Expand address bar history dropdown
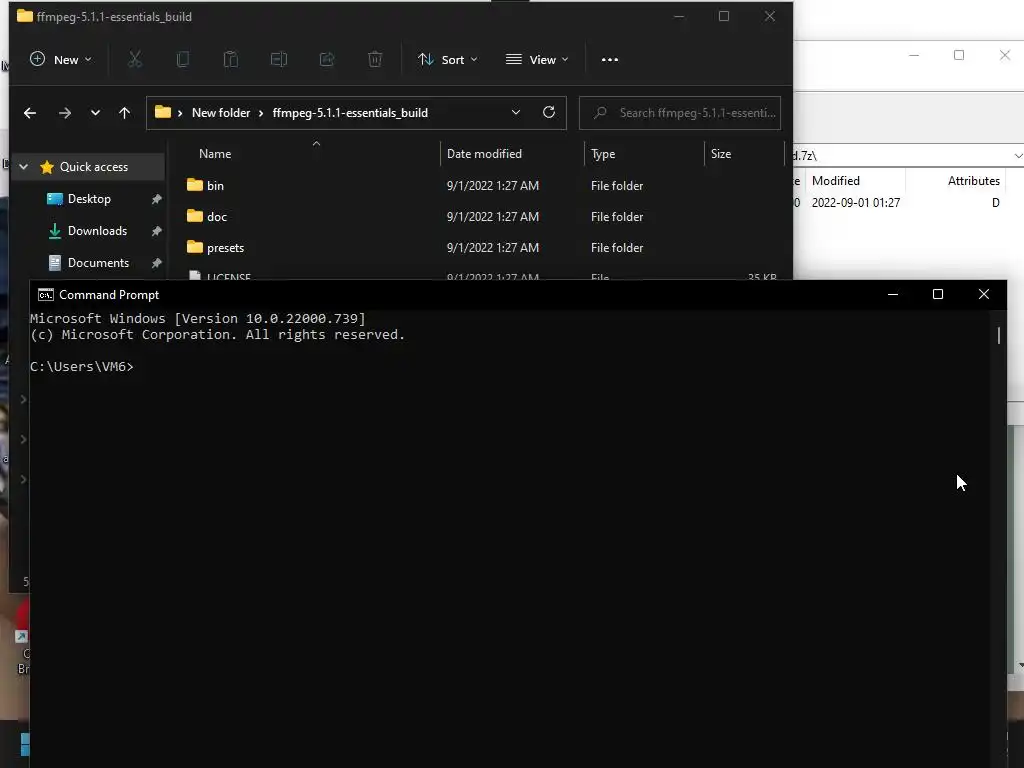The width and height of the screenshot is (1024, 768). coord(516,112)
